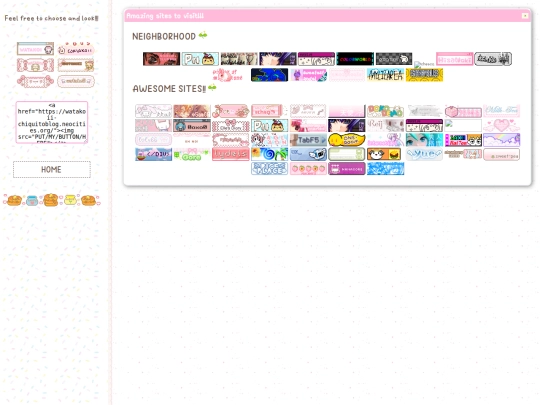
Task: Open the gray rounded button with castle
Action: coord(493,59)
